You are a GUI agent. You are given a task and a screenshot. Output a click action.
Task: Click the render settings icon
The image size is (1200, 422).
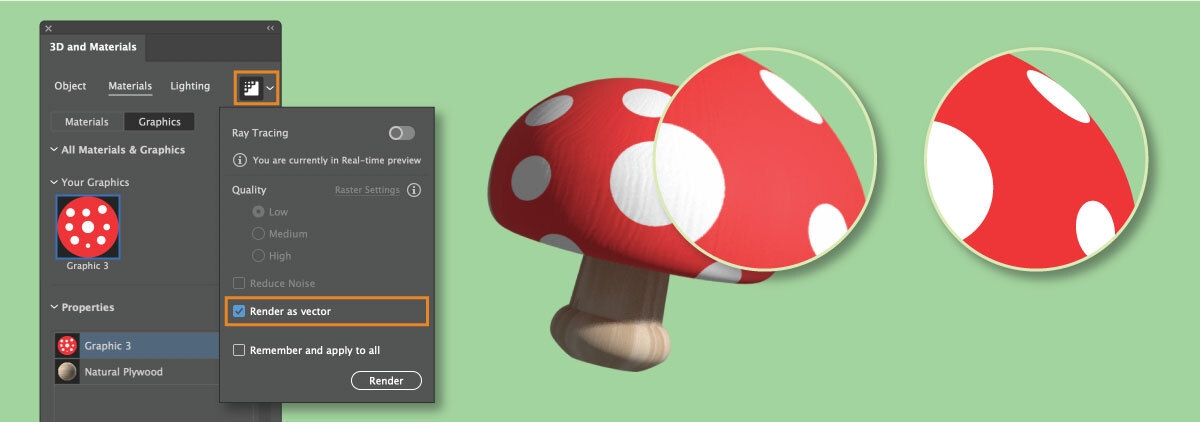[250, 88]
